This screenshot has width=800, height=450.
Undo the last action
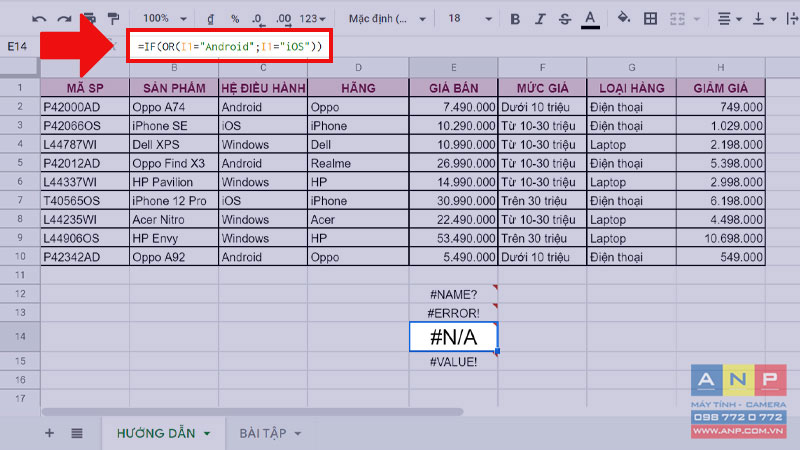coord(39,19)
